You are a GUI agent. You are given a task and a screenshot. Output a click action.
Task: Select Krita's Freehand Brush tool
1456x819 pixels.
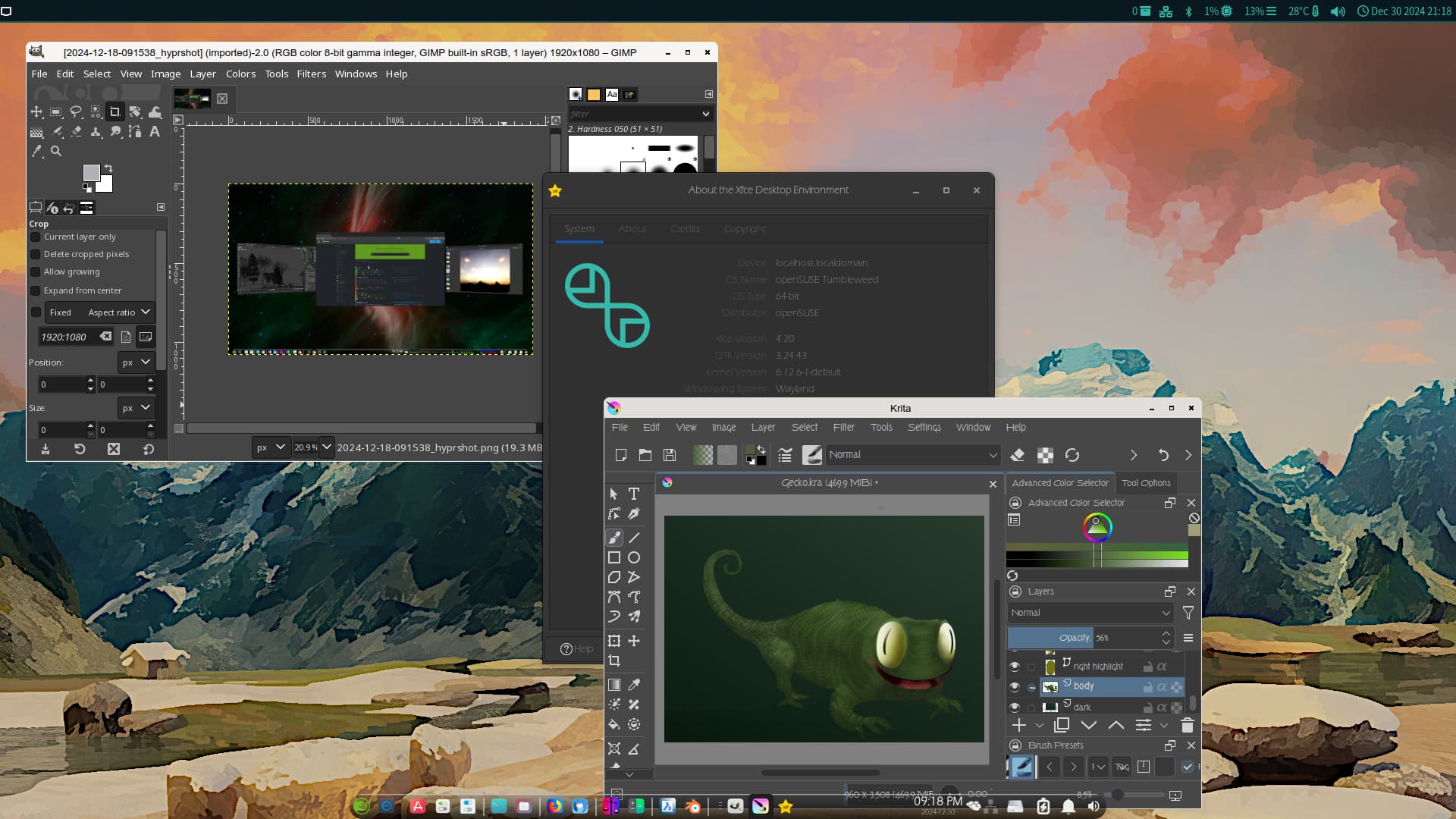point(614,538)
